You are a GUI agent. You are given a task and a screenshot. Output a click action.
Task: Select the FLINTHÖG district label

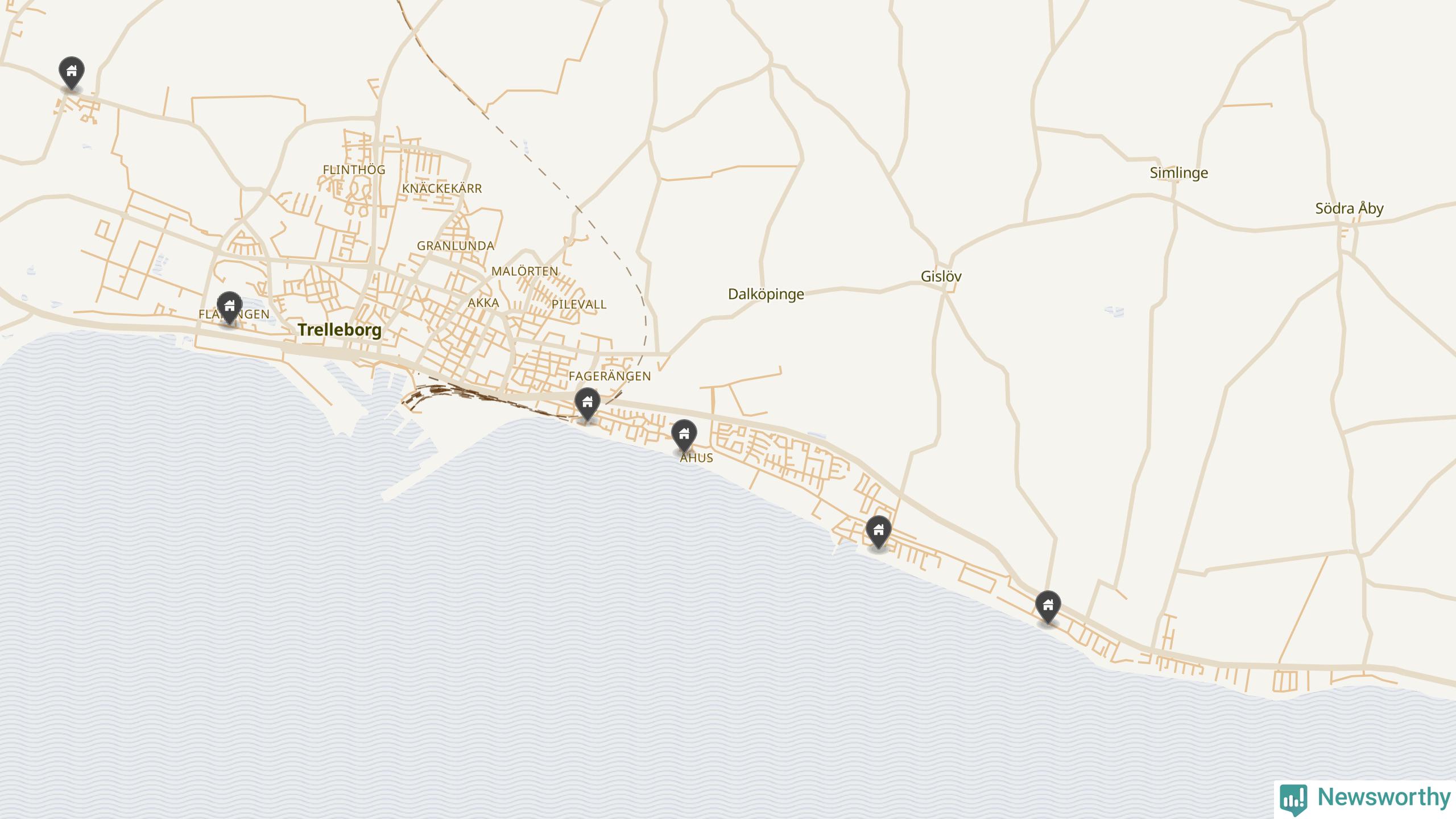pos(354,169)
